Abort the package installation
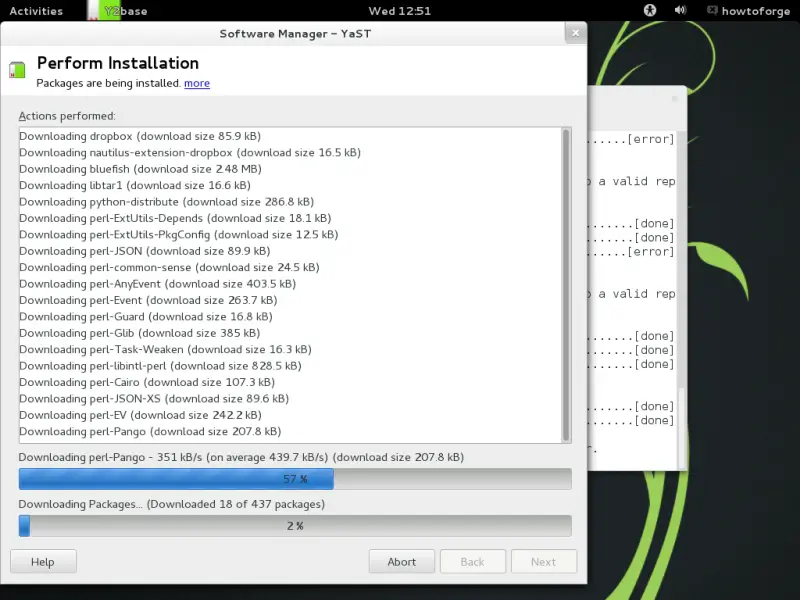 [x=402, y=562]
